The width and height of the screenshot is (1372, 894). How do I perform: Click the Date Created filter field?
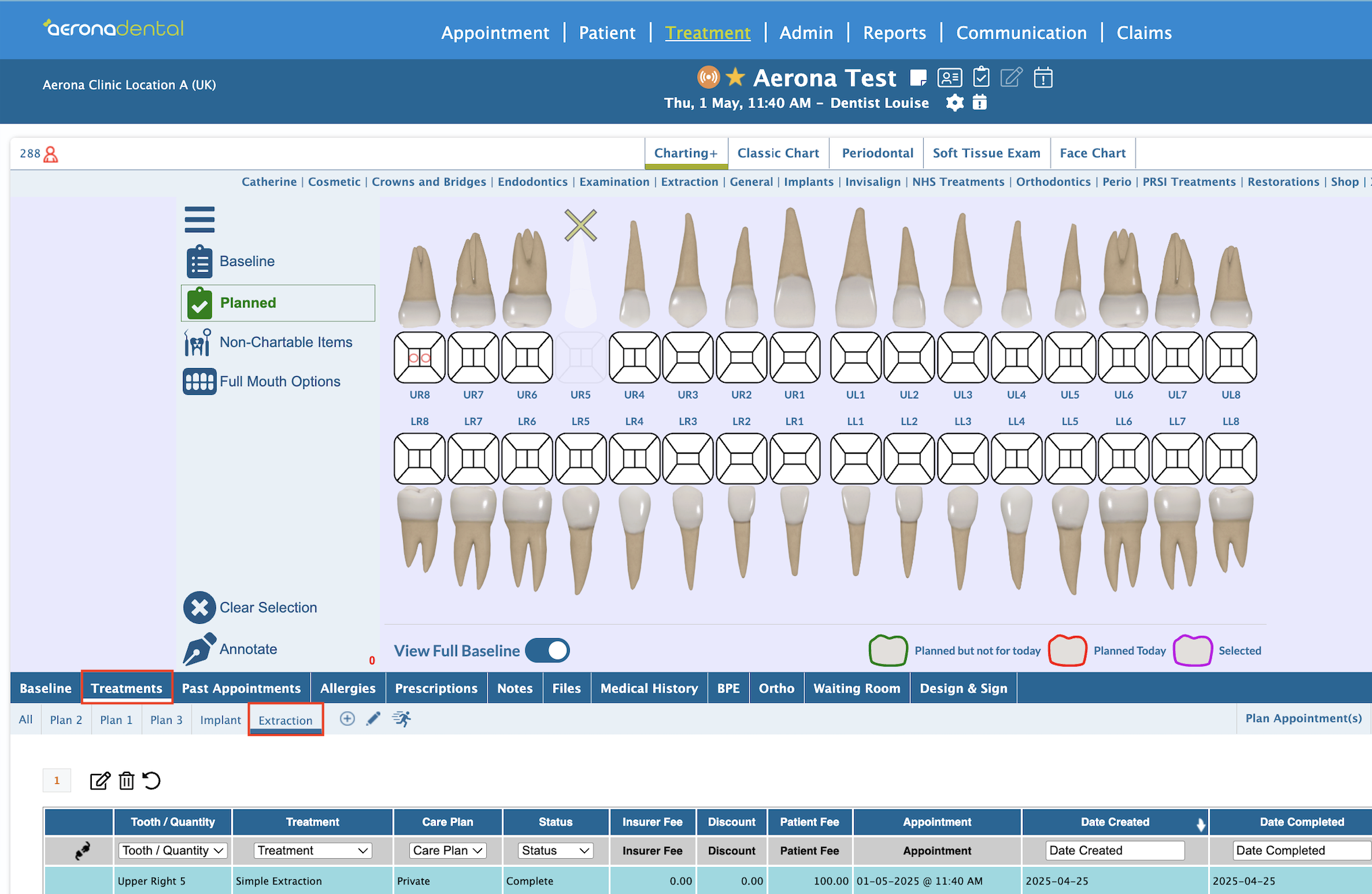pyautogui.click(x=1115, y=851)
